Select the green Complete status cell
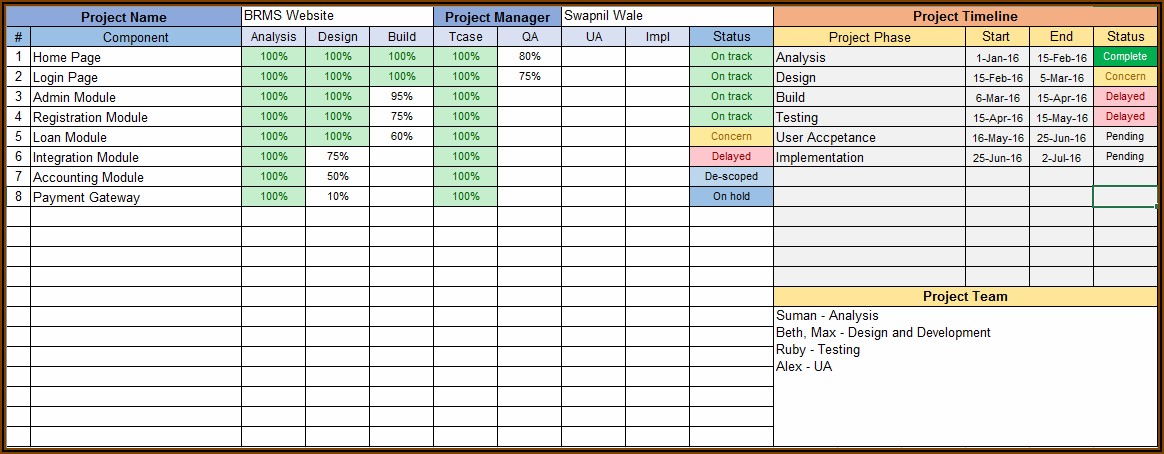The height and width of the screenshot is (454, 1164). 1125,57
